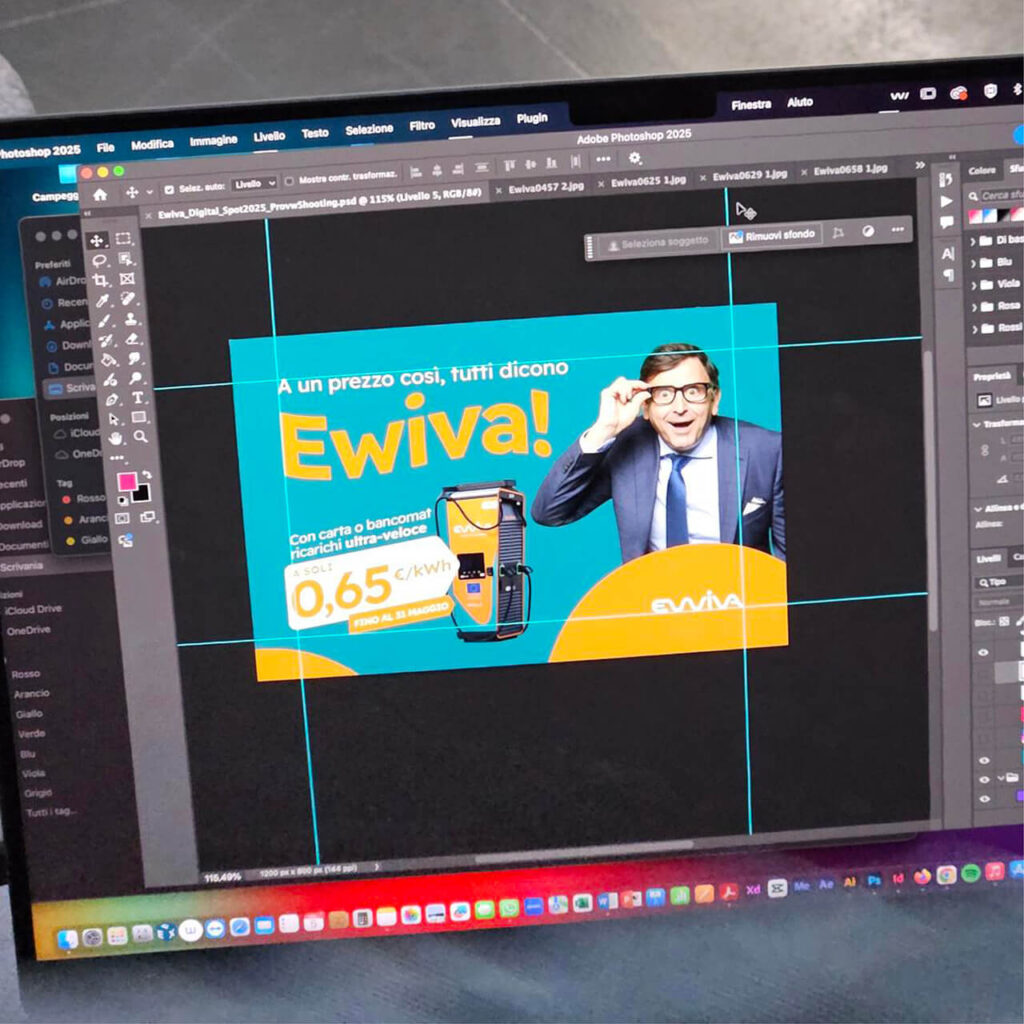Enable Mostra contr. trasformaz. checkbox
The height and width of the screenshot is (1024, 1024).
(x=289, y=181)
